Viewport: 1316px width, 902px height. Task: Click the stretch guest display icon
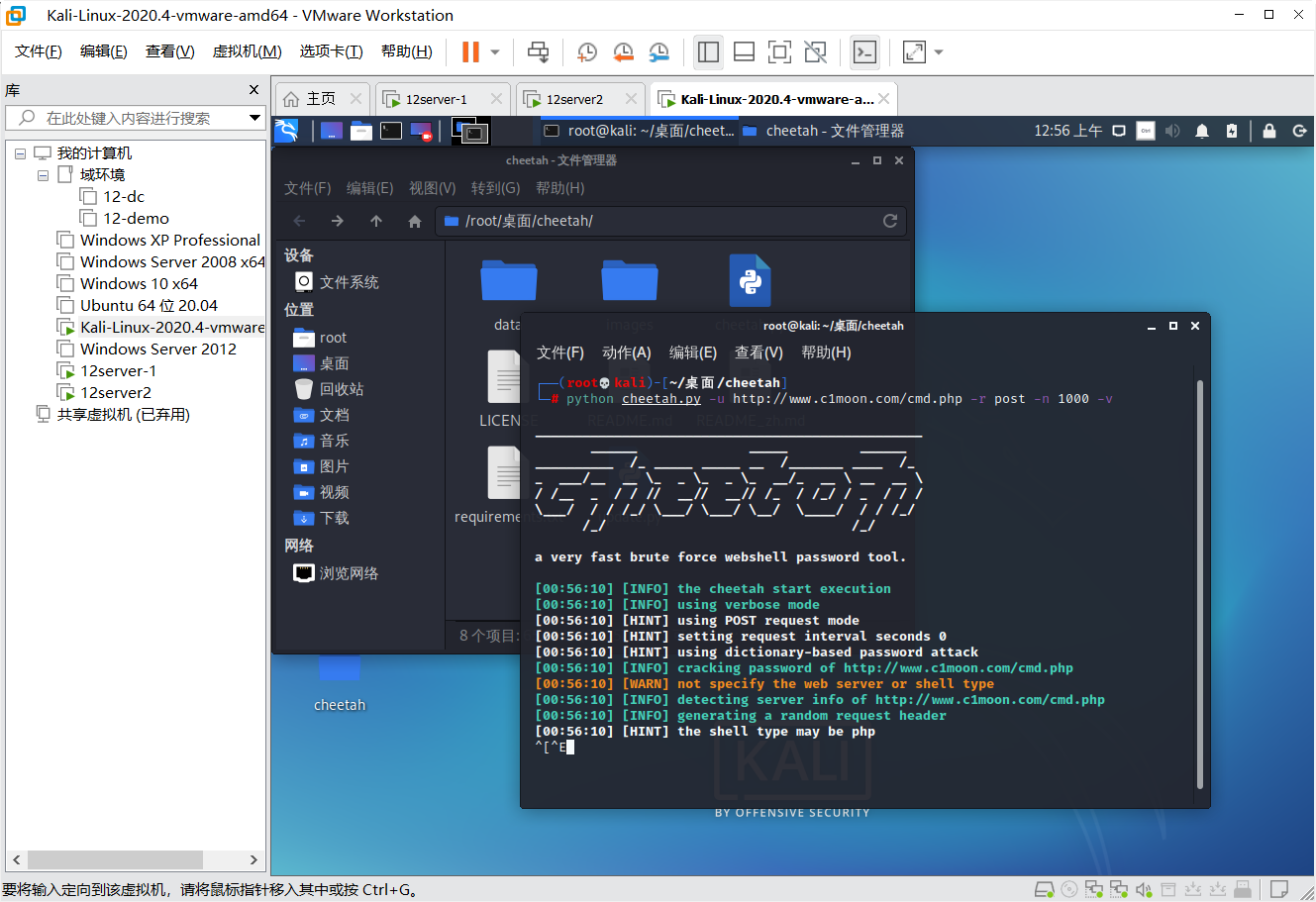point(914,51)
